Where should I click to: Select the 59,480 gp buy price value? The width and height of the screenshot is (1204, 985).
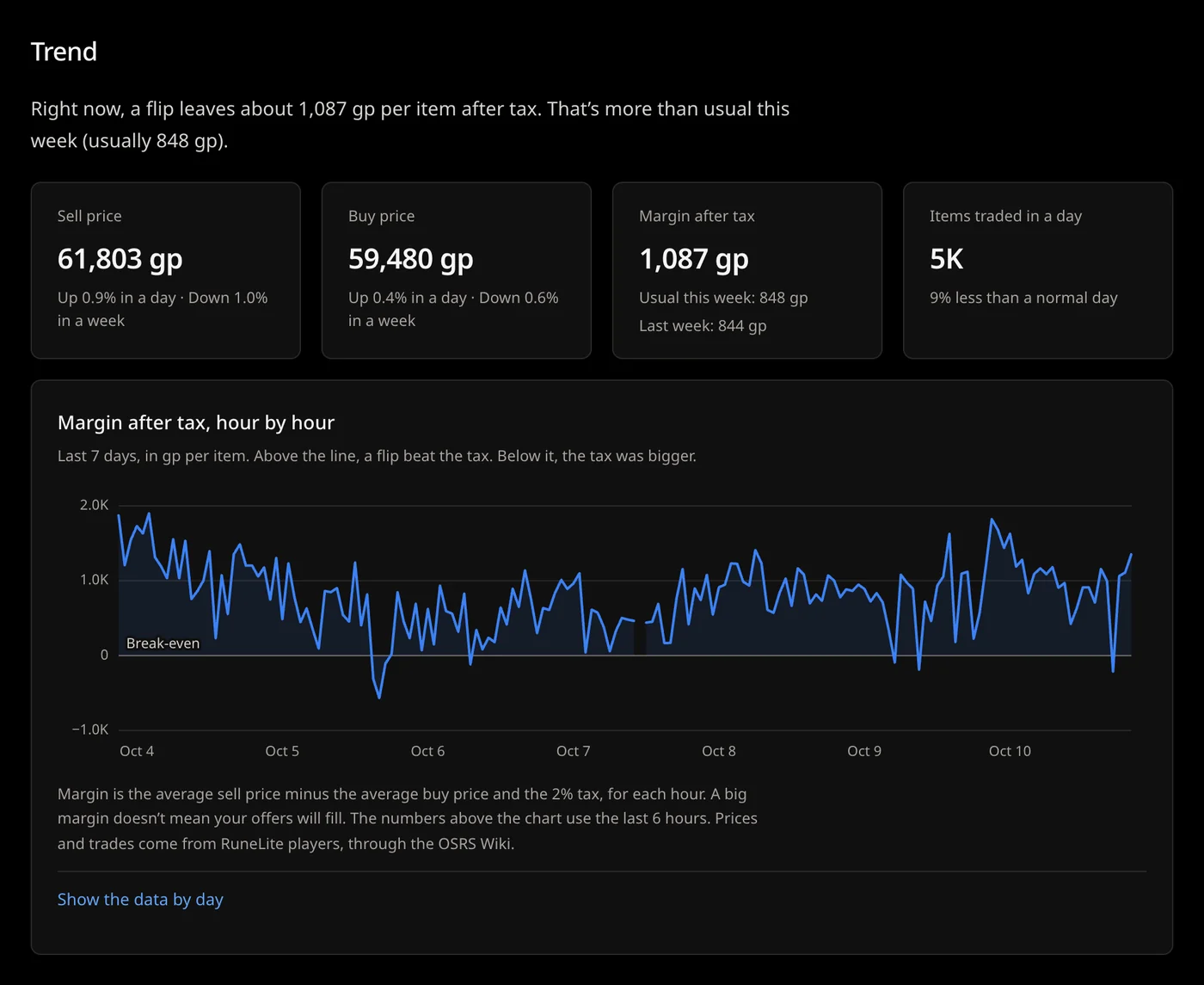411,258
